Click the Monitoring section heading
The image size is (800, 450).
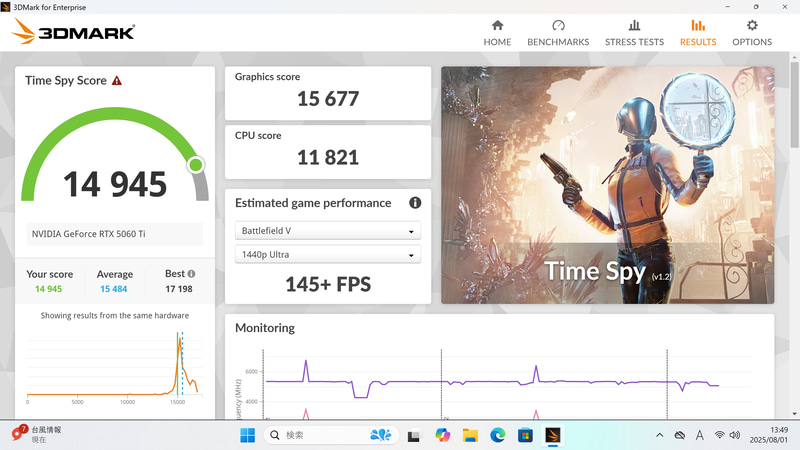(x=265, y=328)
